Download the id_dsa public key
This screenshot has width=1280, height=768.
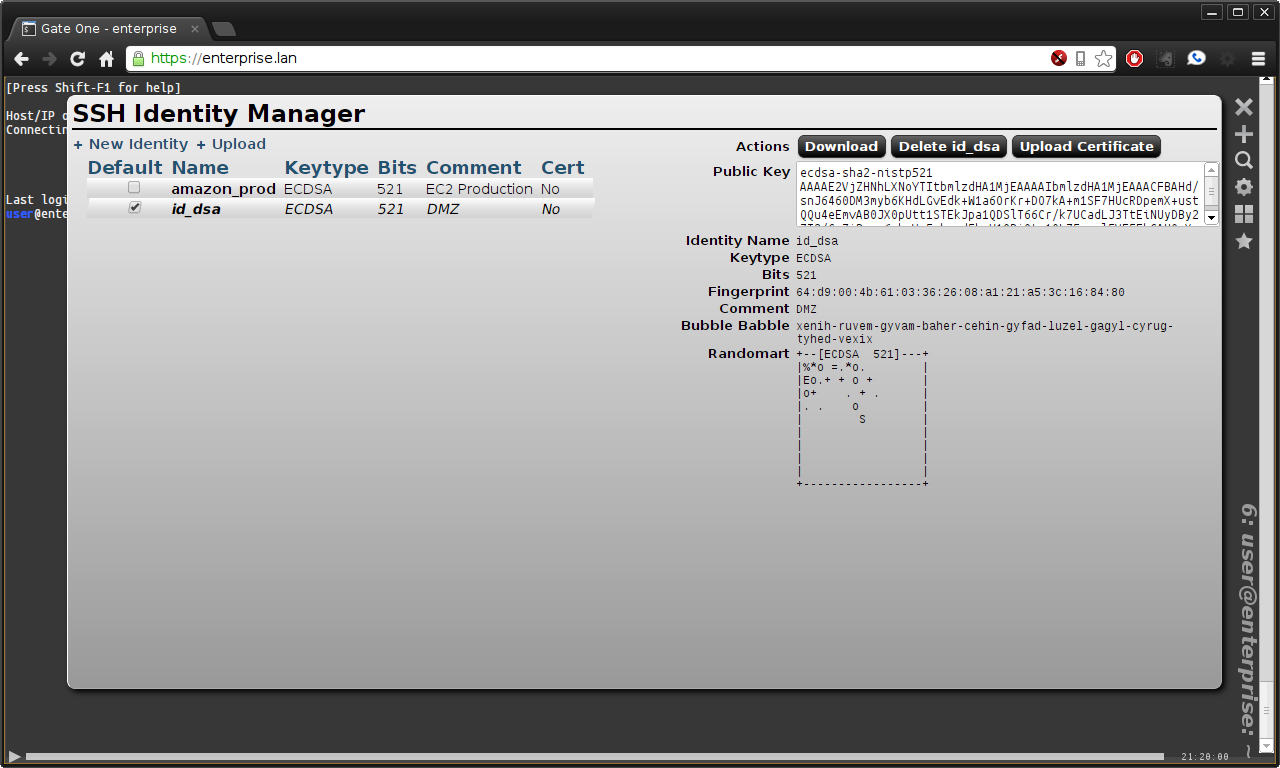pyautogui.click(x=841, y=146)
